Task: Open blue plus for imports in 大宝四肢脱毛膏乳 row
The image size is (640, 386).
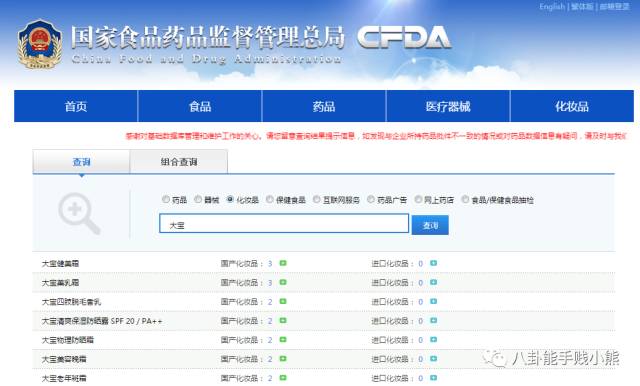Action: pyautogui.click(x=433, y=302)
